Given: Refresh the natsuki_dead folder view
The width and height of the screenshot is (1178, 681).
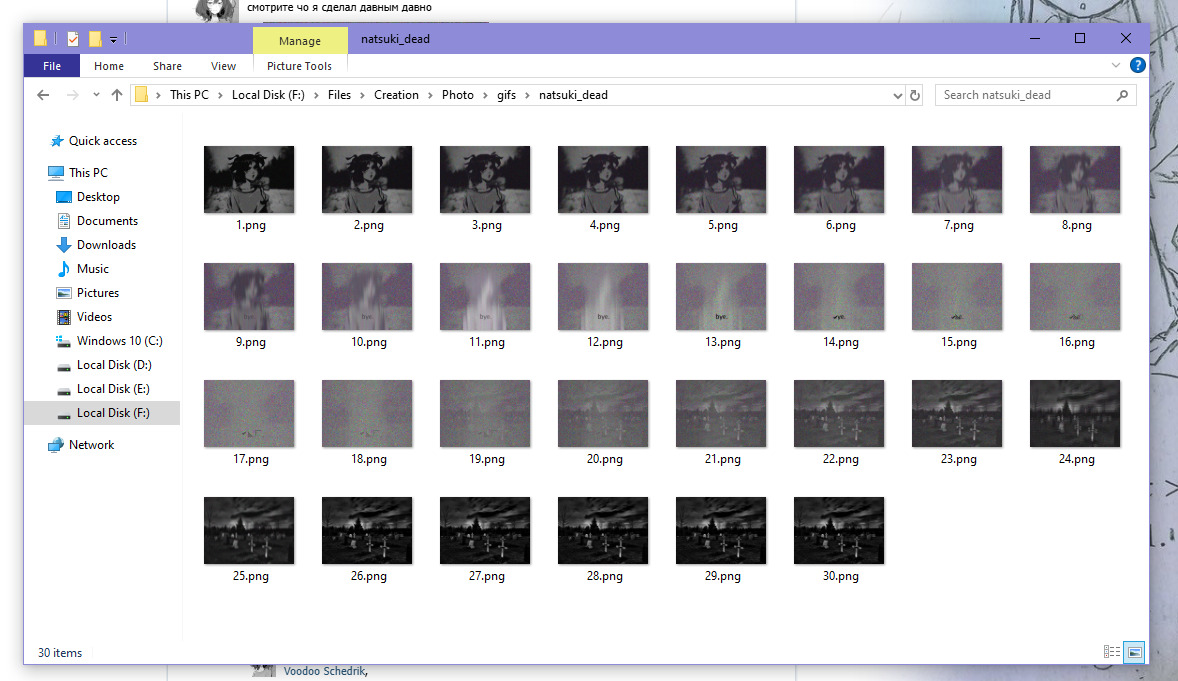Looking at the screenshot, I should tap(914, 95).
